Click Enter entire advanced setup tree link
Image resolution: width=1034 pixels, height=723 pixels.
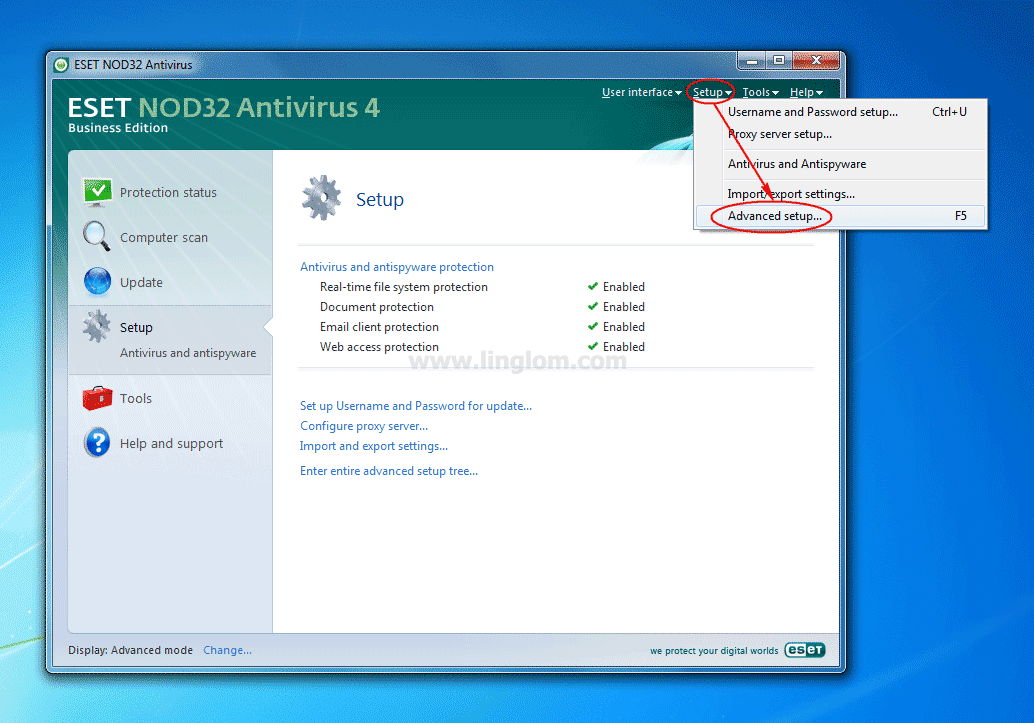pos(389,470)
